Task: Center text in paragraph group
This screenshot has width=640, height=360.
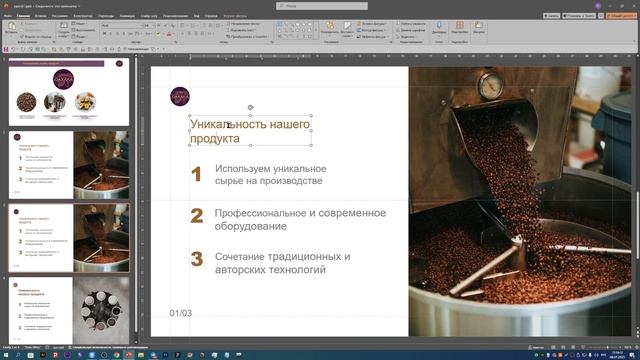Action: click(189, 33)
